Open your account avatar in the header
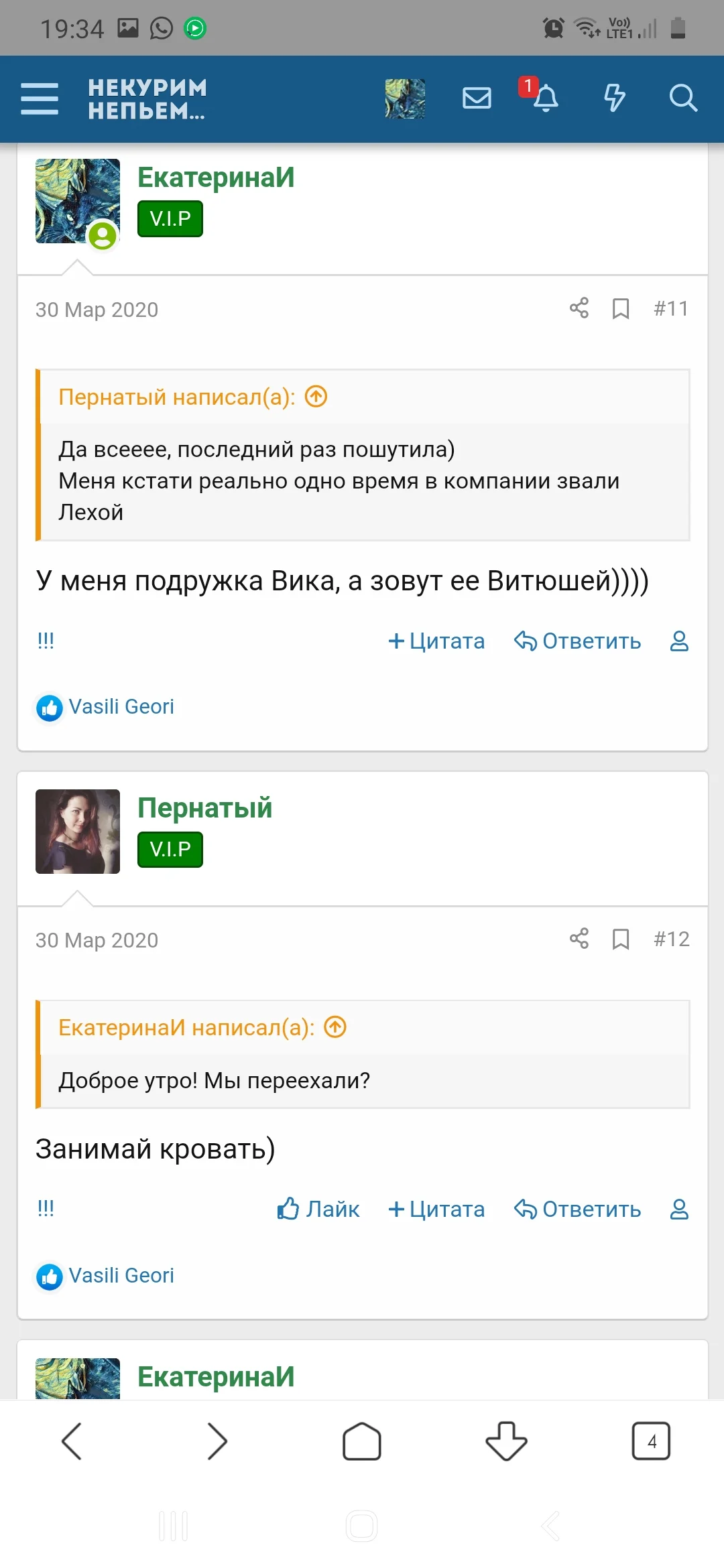724x1568 pixels. point(405,98)
